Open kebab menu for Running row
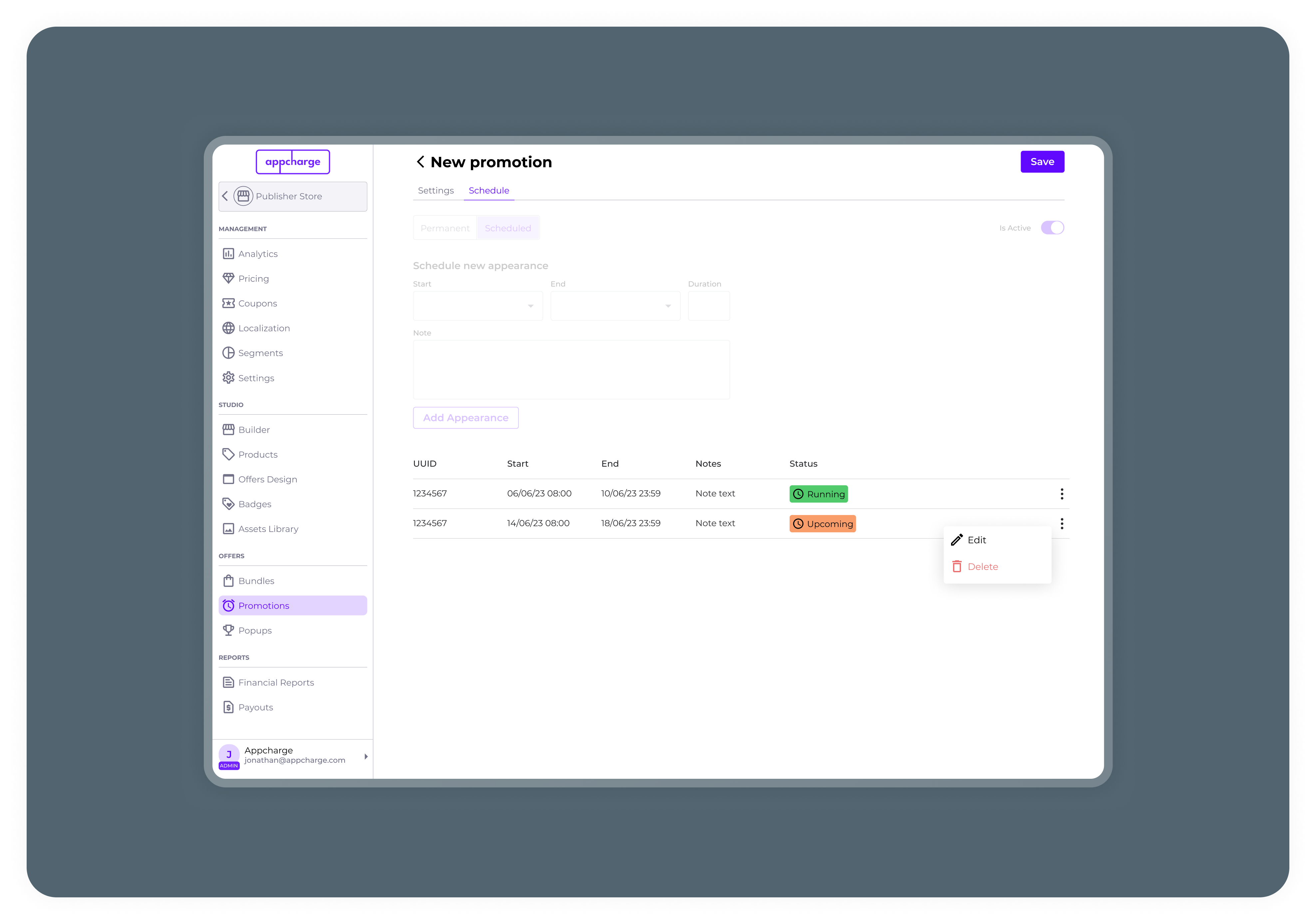This screenshot has width=1316, height=924. [1062, 494]
